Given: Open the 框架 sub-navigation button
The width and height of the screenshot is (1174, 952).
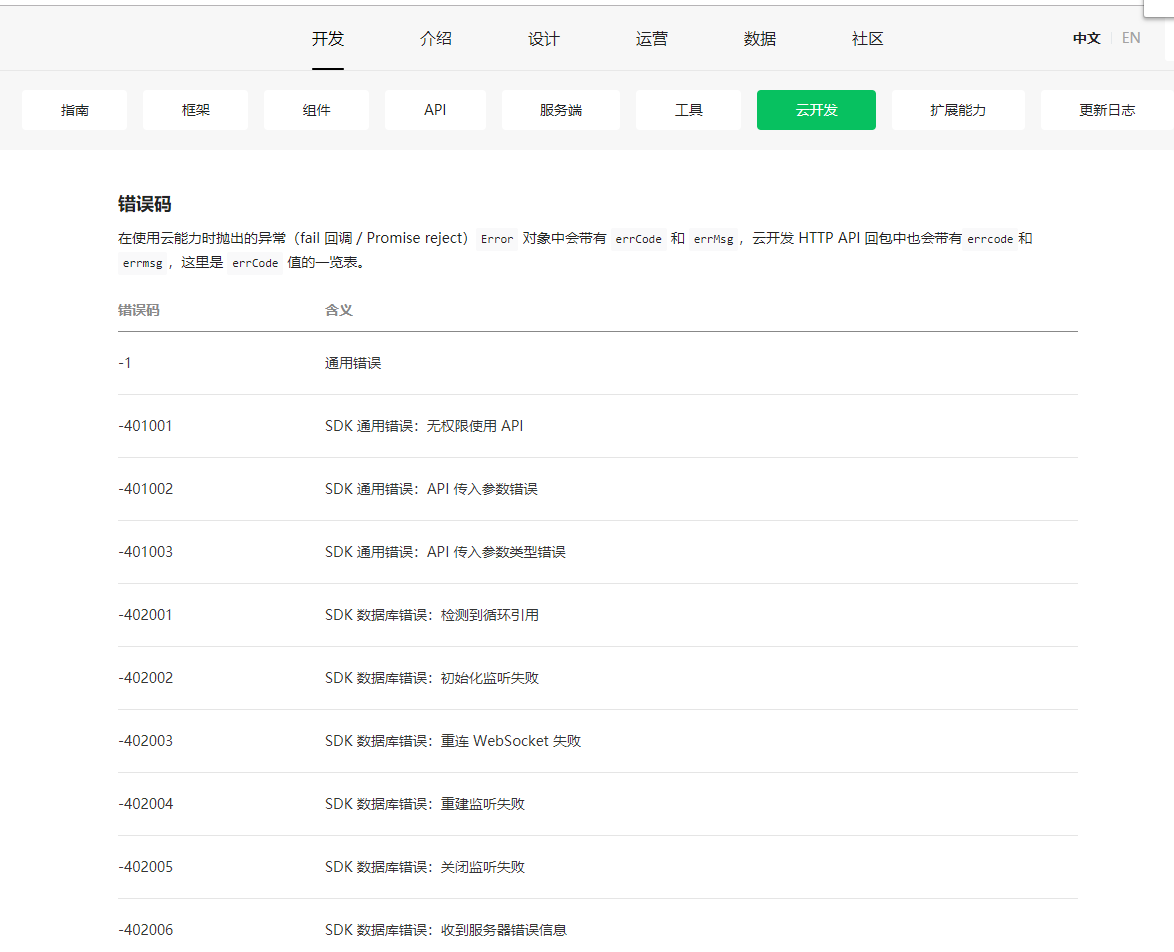Looking at the screenshot, I should (195, 110).
